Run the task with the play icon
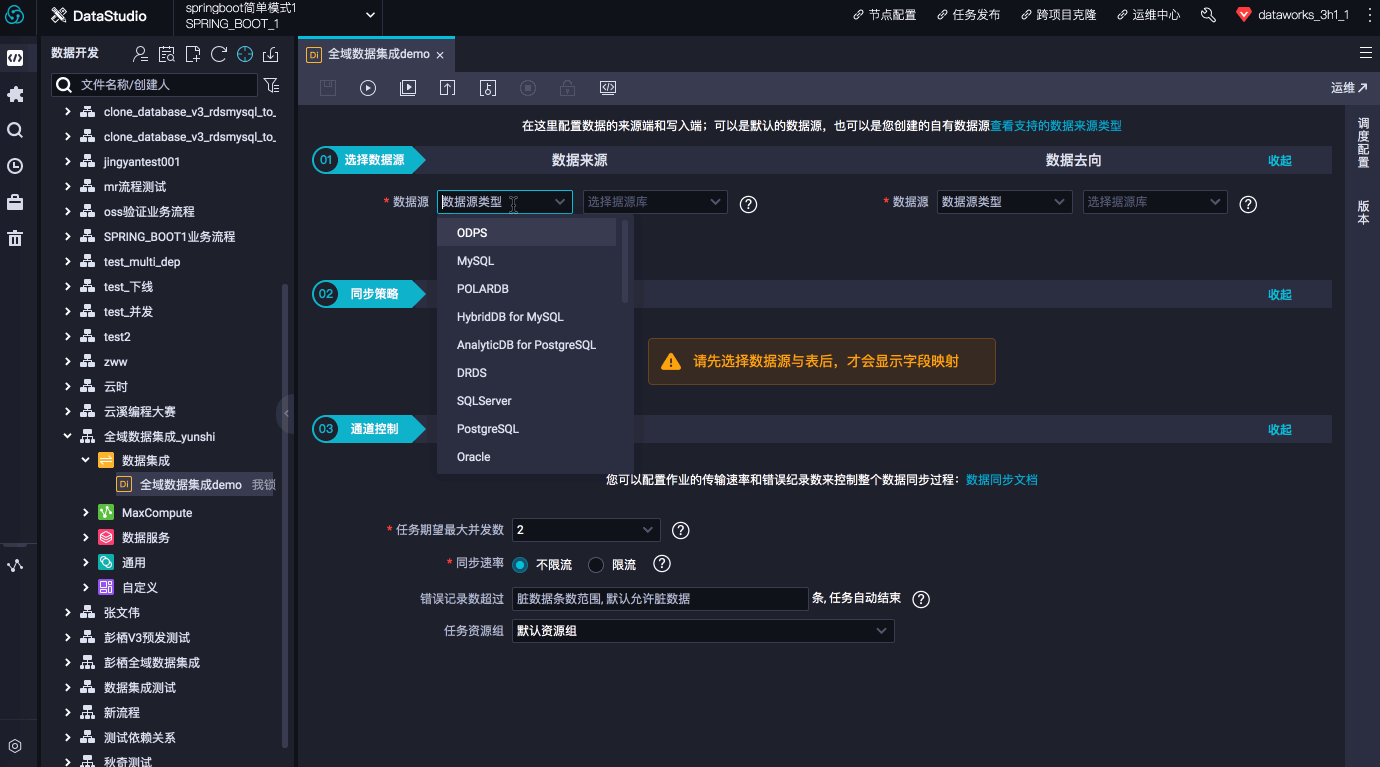This screenshot has width=1380, height=767. tap(368, 88)
